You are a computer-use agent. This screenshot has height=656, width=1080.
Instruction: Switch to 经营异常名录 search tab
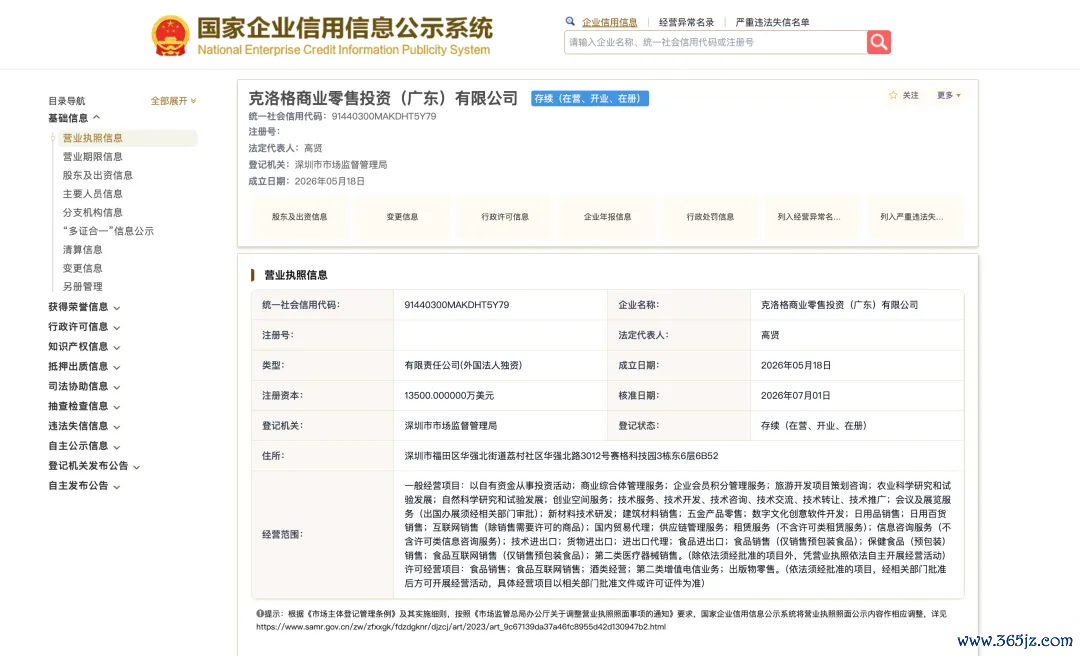(686, 22)
